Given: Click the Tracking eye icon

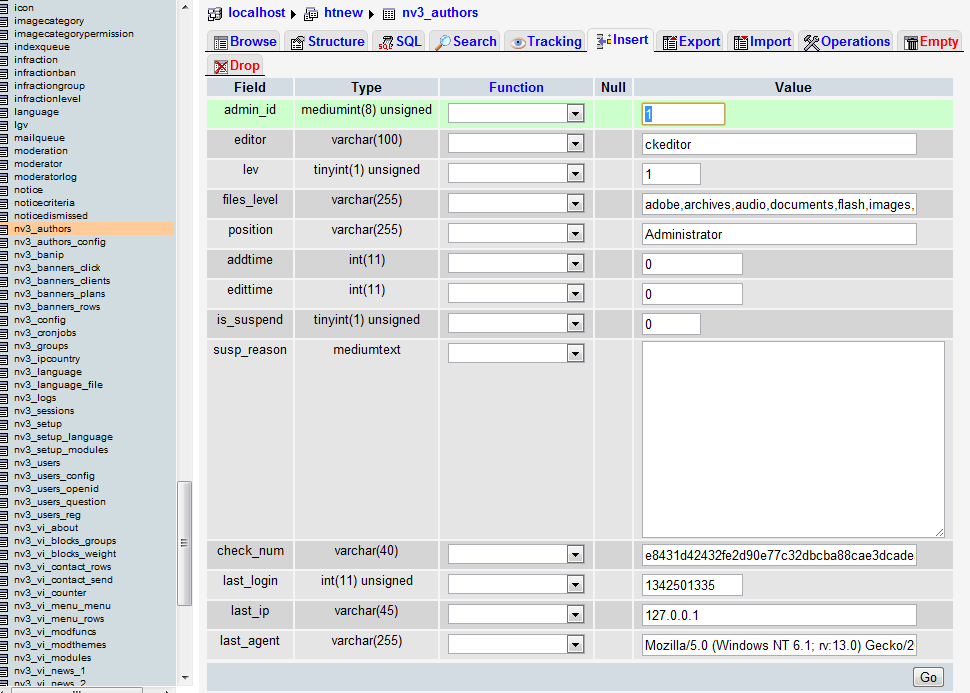Looking at the screenshot, I should [x=518, y=42].
